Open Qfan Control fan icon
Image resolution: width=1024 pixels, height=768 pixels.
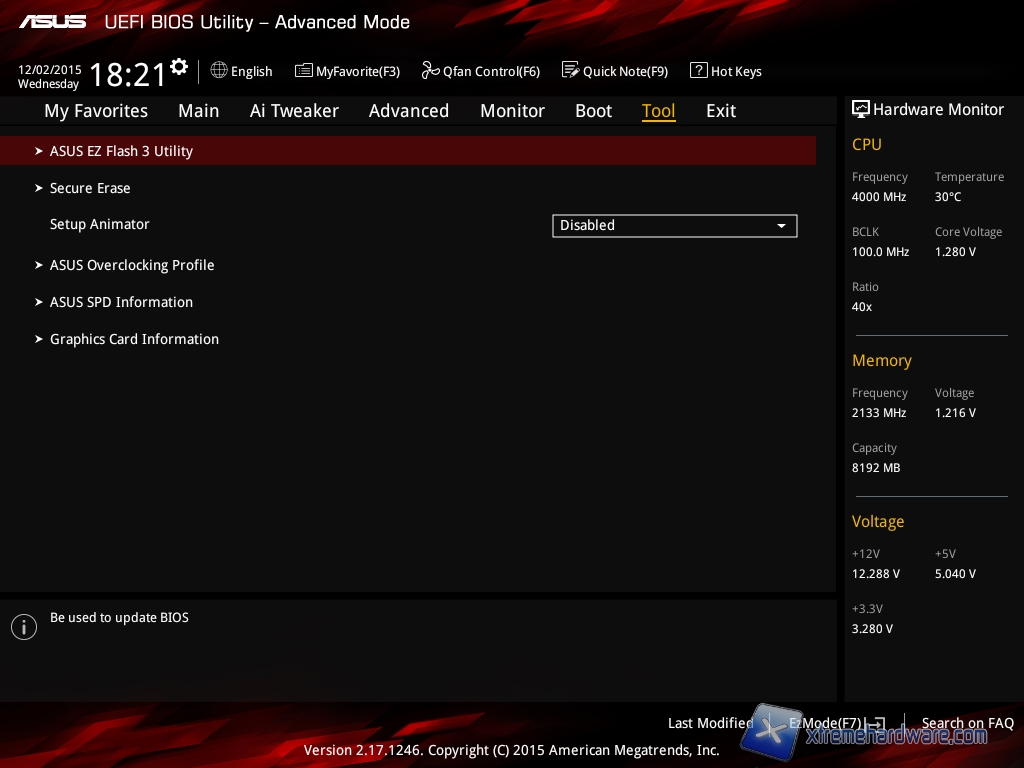tap(430, 71)
